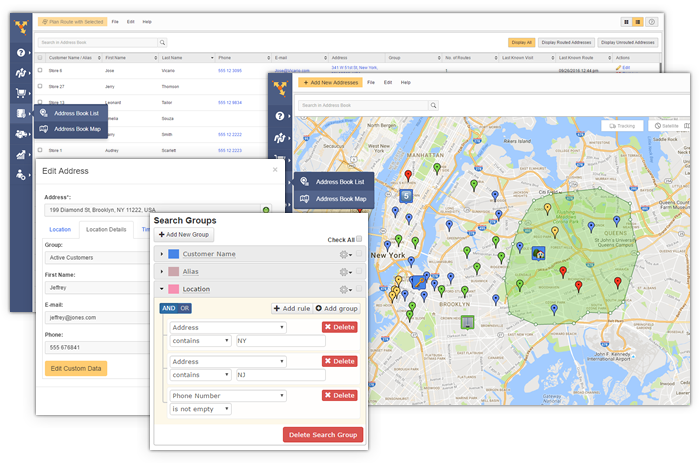Click the Delete Search Group button
The image size is (700, 463).
(x=323, y=435)
